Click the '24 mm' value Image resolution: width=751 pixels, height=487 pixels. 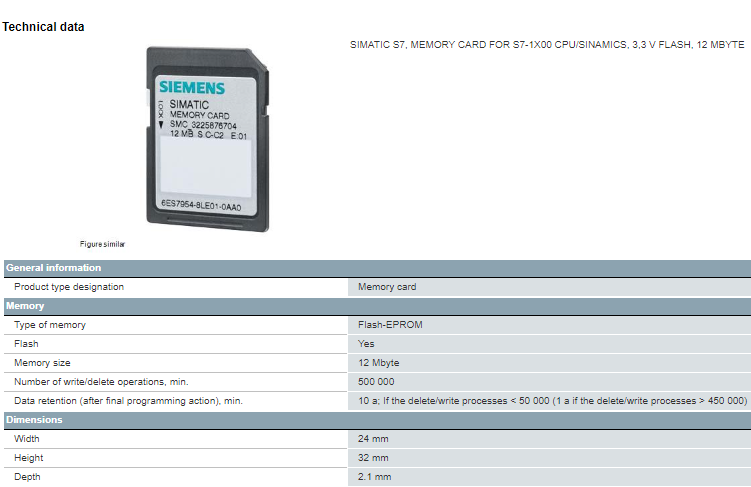pyautogui.click(x=373, y=439)
